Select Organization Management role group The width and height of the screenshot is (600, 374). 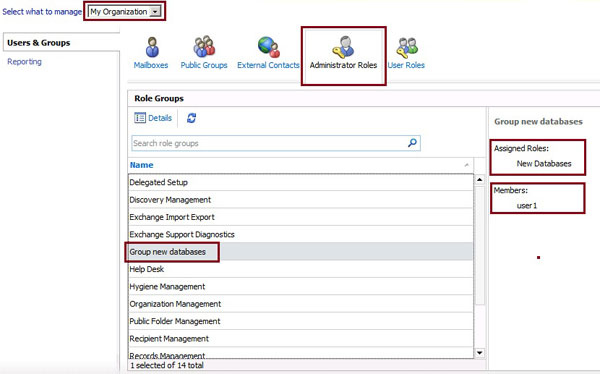pos(301,304)
